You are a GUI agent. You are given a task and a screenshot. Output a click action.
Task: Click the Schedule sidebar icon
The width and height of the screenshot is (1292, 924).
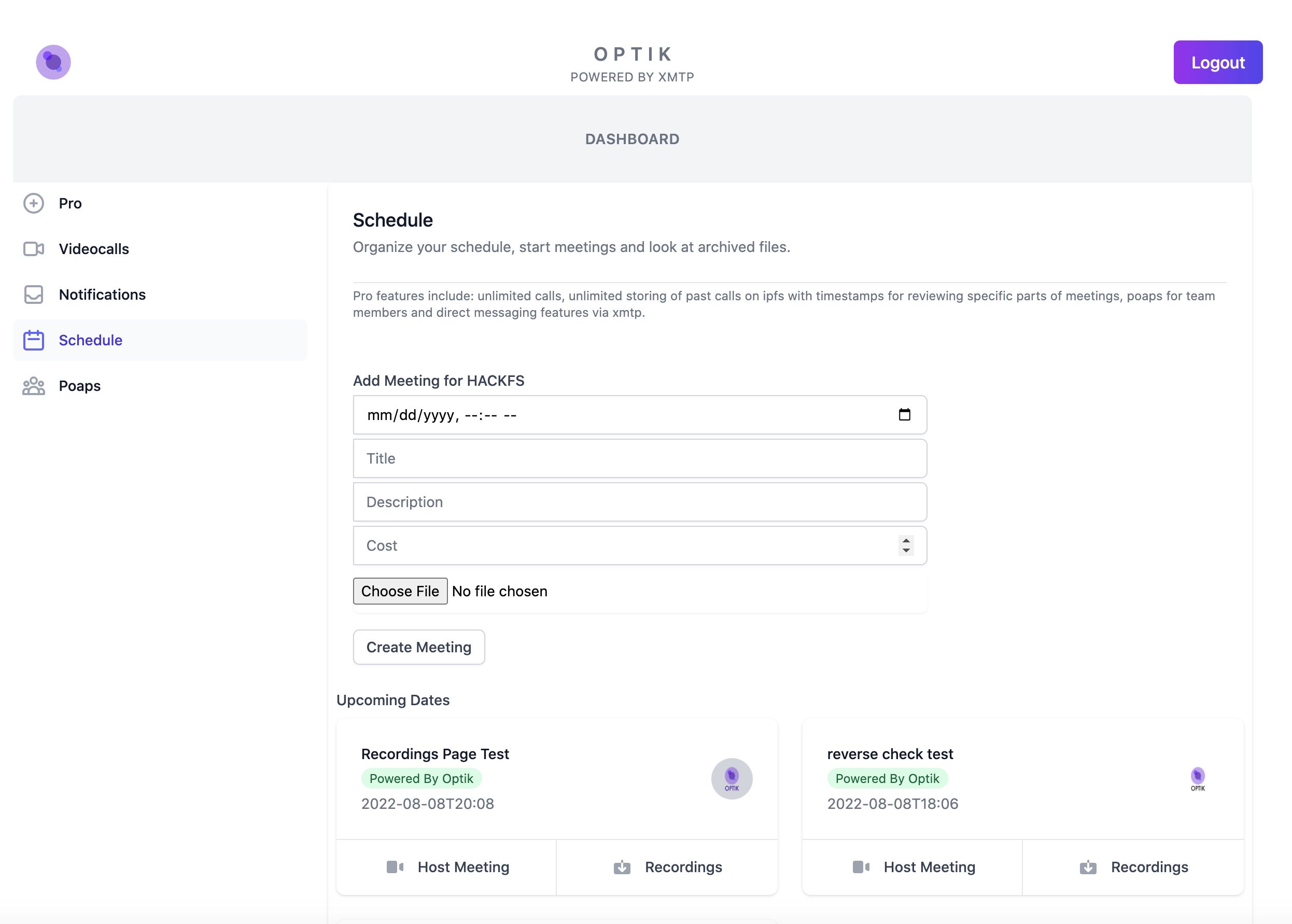[x=33, y=339]
